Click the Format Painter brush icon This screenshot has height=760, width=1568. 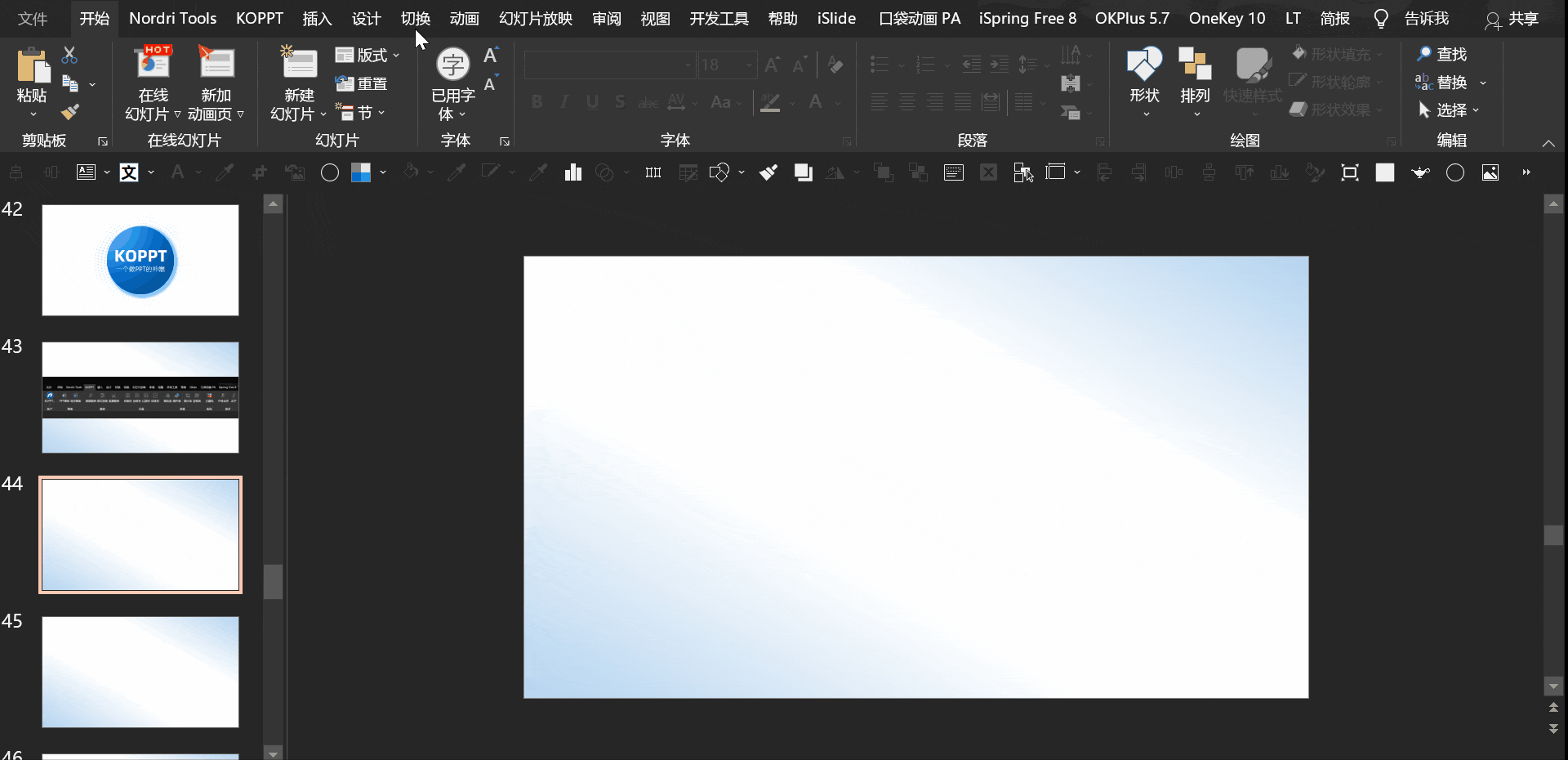pos(70,112)
